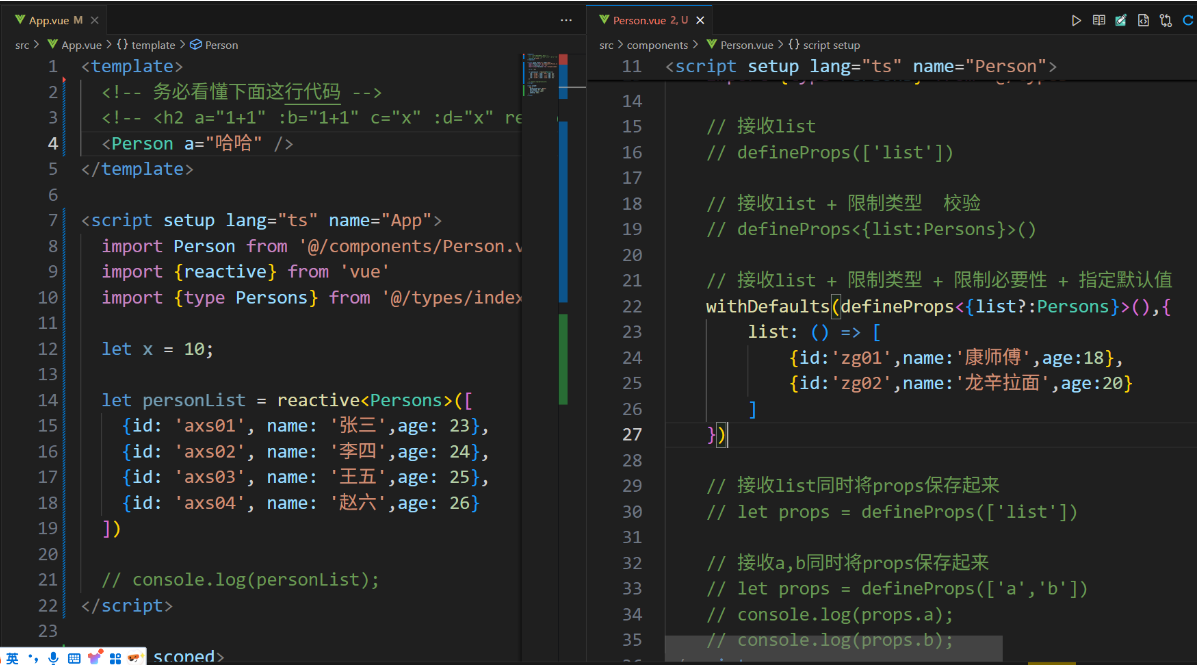Open the split preview book icon

[1099, 21]
